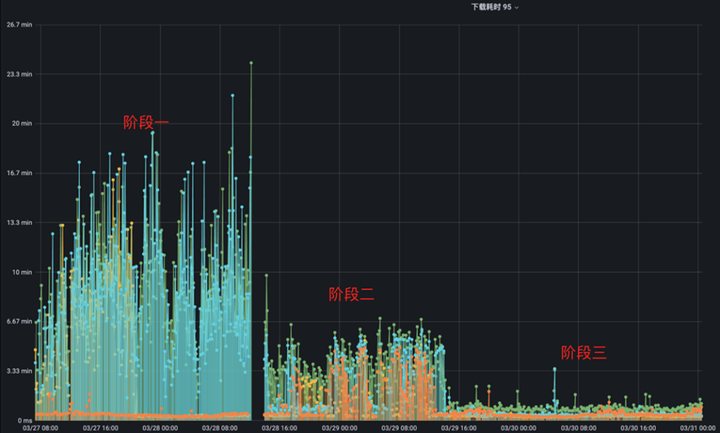Click the chevron beside 下载耗时 95
720x433 pixels.
pos(517,7)
